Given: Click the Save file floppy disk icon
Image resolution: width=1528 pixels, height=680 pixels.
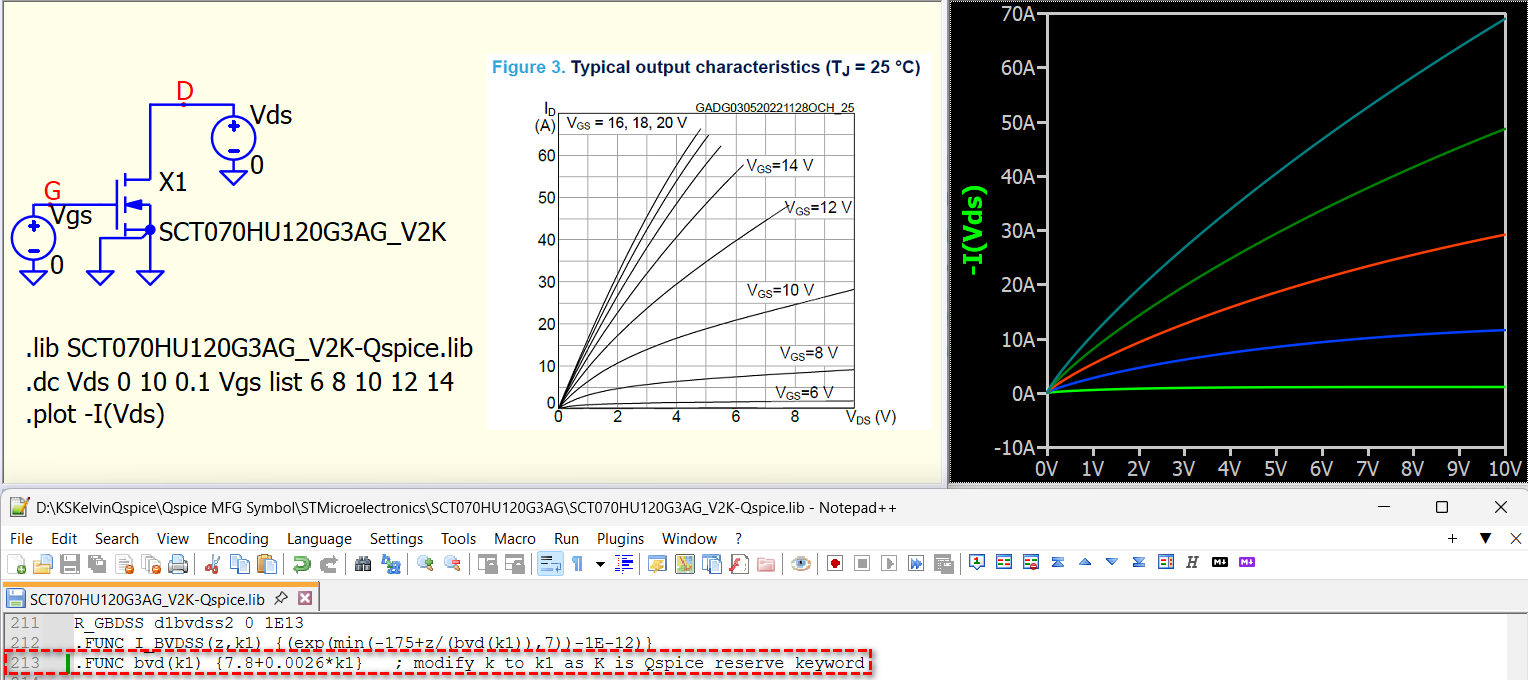Looking at the screenshot, I should [x=69, y=564].
